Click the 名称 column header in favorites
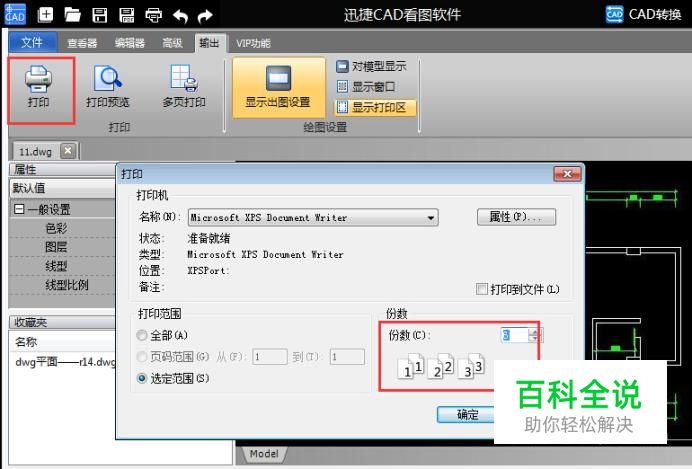 pos(26,341)
